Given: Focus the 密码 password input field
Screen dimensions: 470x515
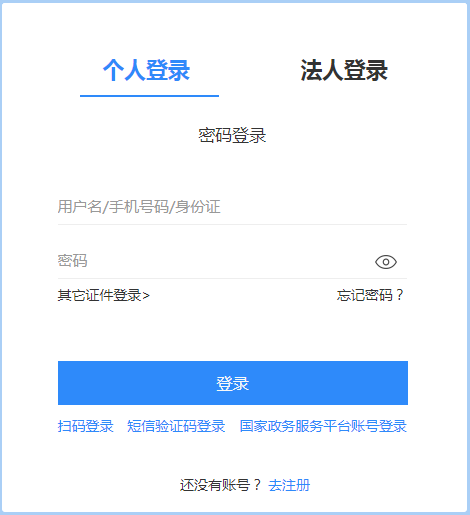Looking at the screenshot, I should tap(213, 261).
